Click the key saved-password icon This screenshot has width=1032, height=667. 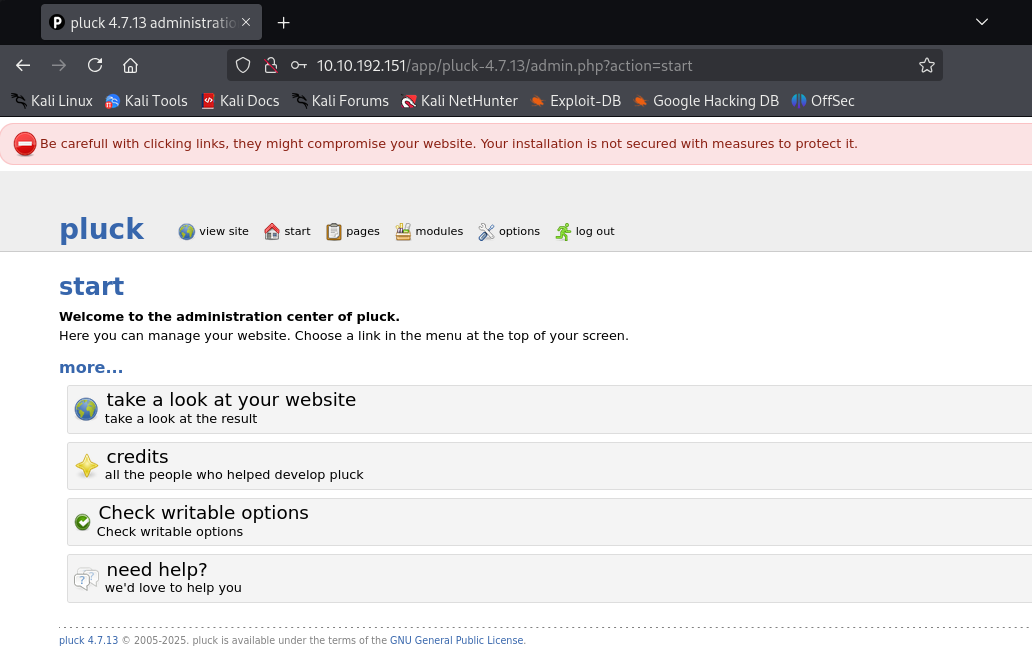coord(299,65)
